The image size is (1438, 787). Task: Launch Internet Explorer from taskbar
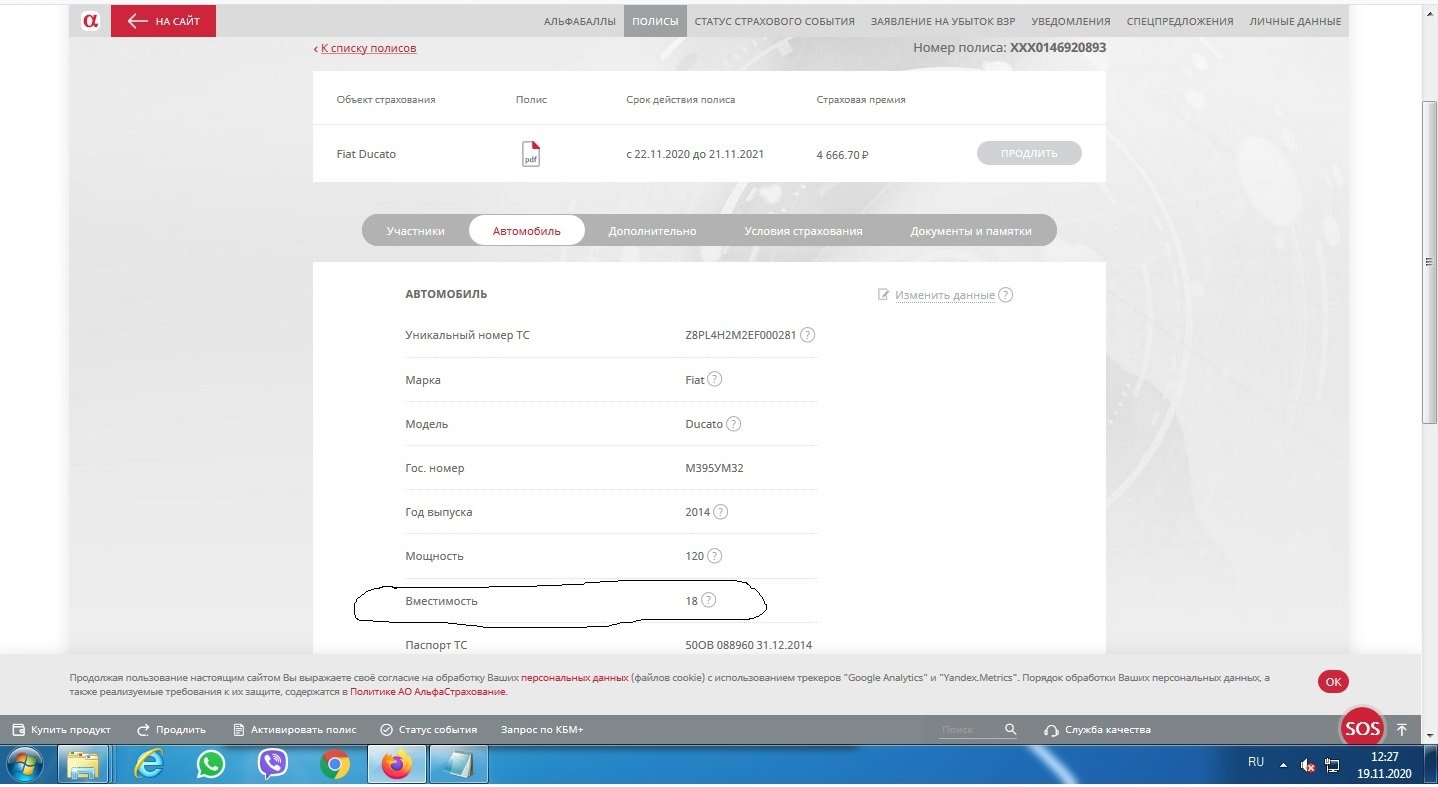[x=149, y=766]
